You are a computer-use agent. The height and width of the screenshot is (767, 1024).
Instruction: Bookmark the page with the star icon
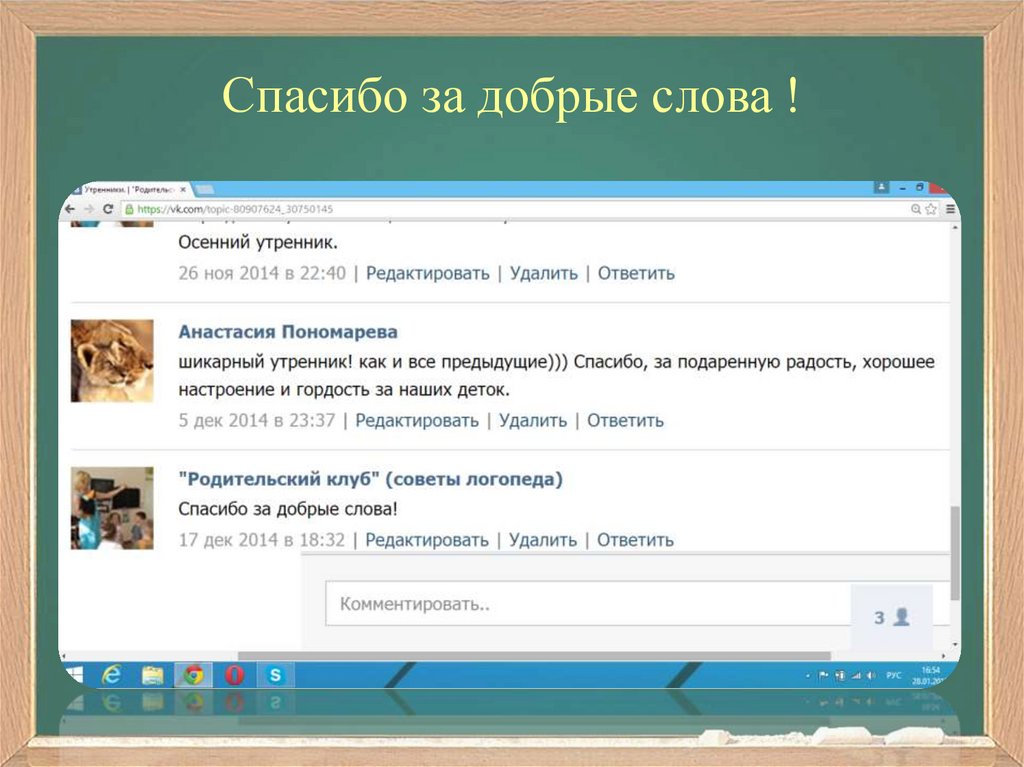click(x=931, y=209)
